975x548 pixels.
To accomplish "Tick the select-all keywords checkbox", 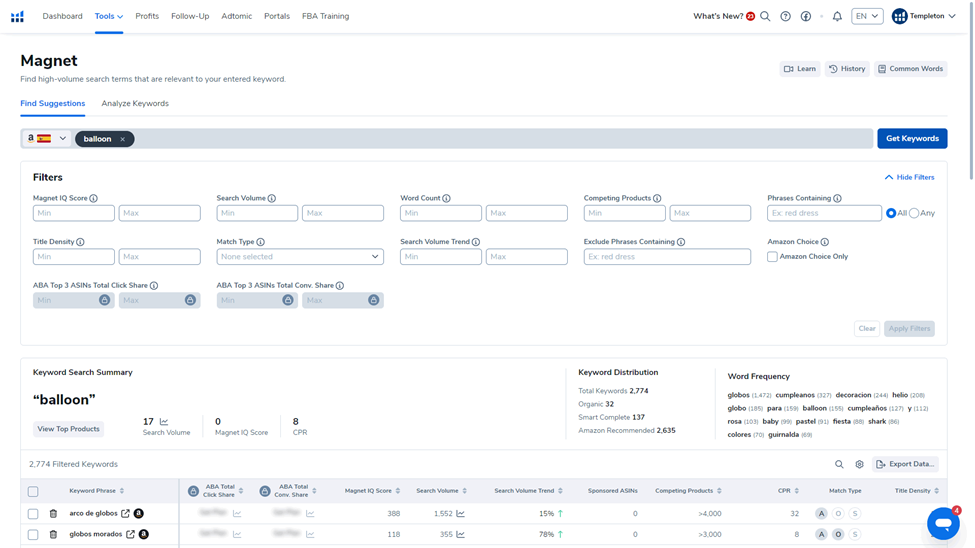I will click(33, 491).
